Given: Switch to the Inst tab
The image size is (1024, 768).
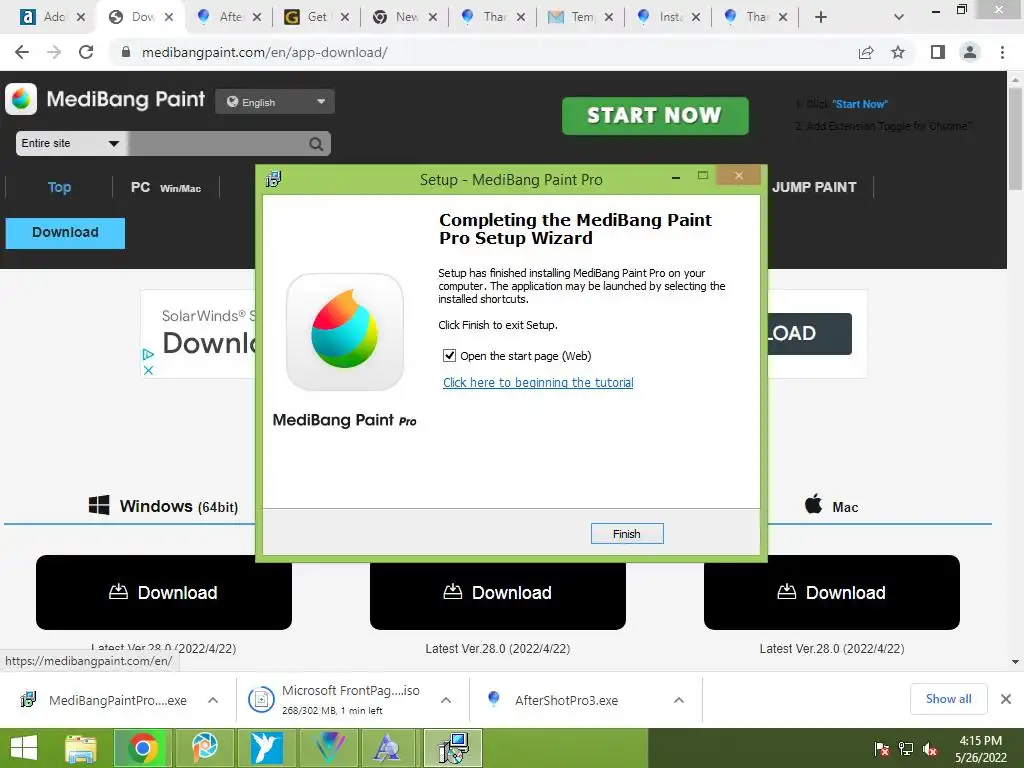Looking at the screenshot, I should point(669,17).
